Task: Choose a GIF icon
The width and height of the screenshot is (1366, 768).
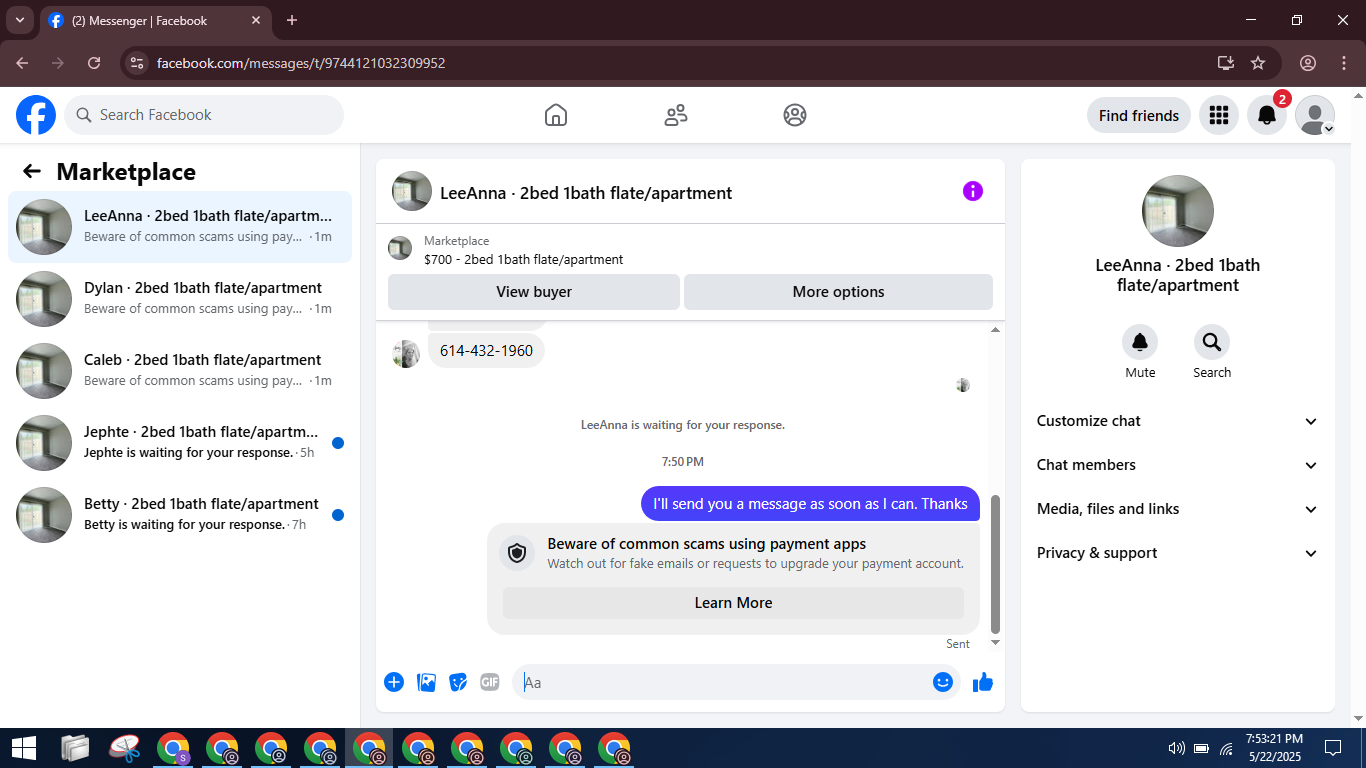Action: coord(490,682)
